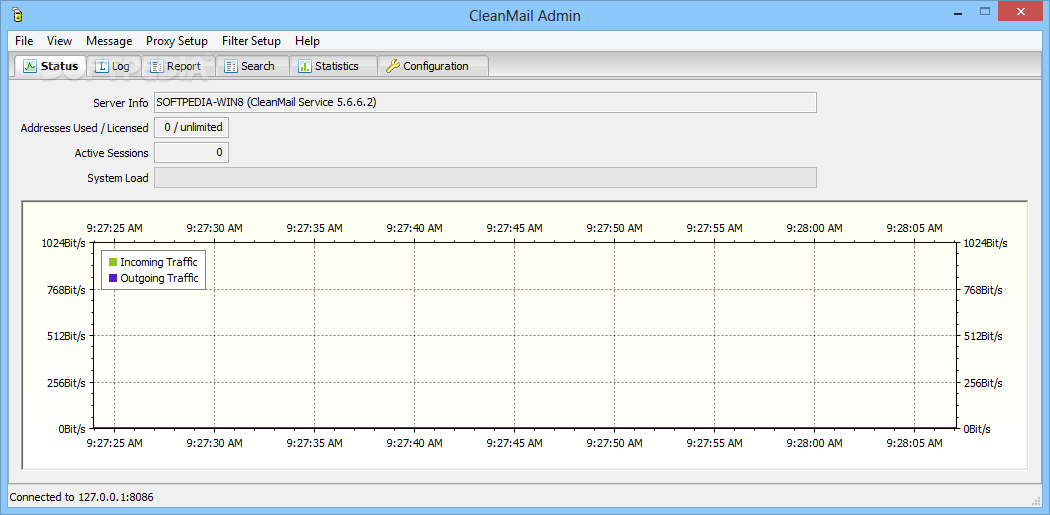Click the Addresses Used / Licensed label
The width and height of the screenshot is (1050, 515).
coord(84,128)
